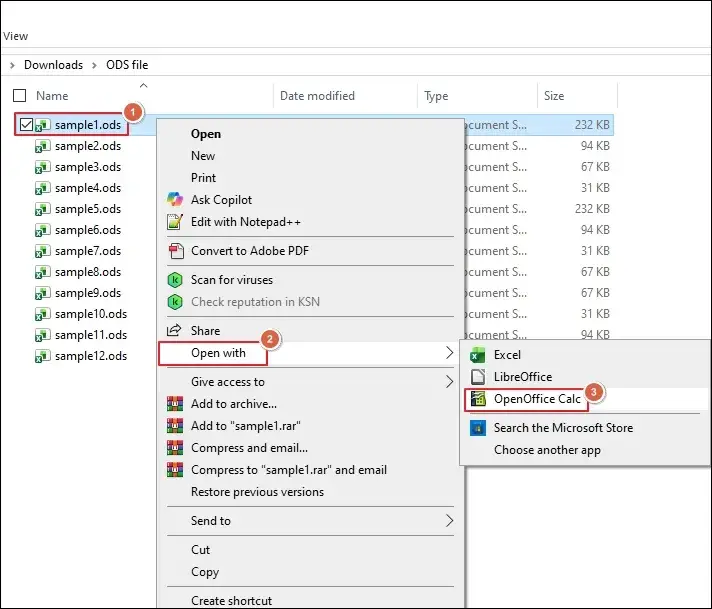Viewport: 712px width, 609px height.
Task: Click the sample11.ods spreadsheet file icon
Action: click(43, 335)
